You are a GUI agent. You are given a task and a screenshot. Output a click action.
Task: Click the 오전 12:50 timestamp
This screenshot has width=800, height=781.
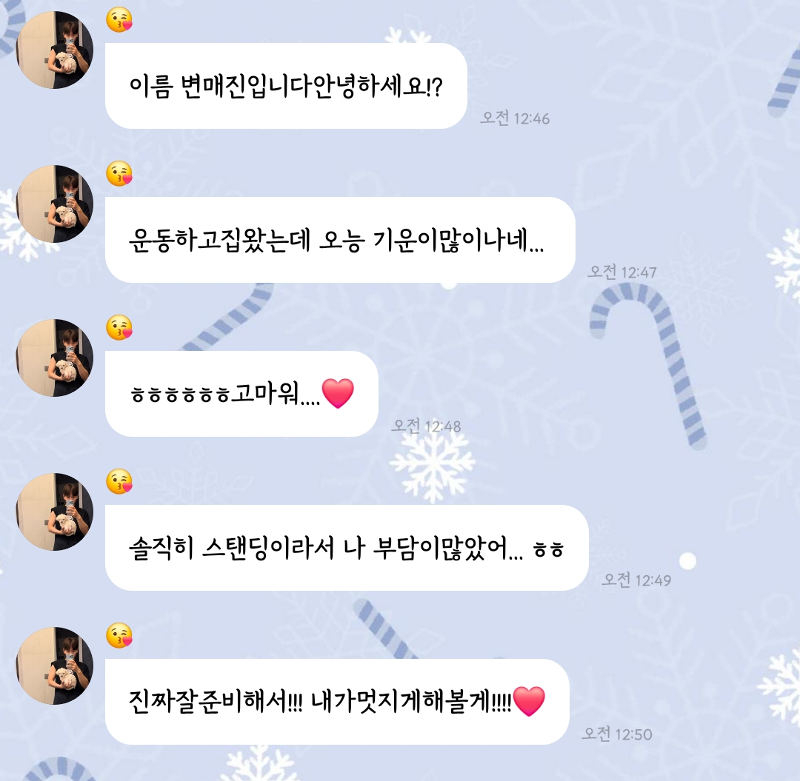coord(617,734)
